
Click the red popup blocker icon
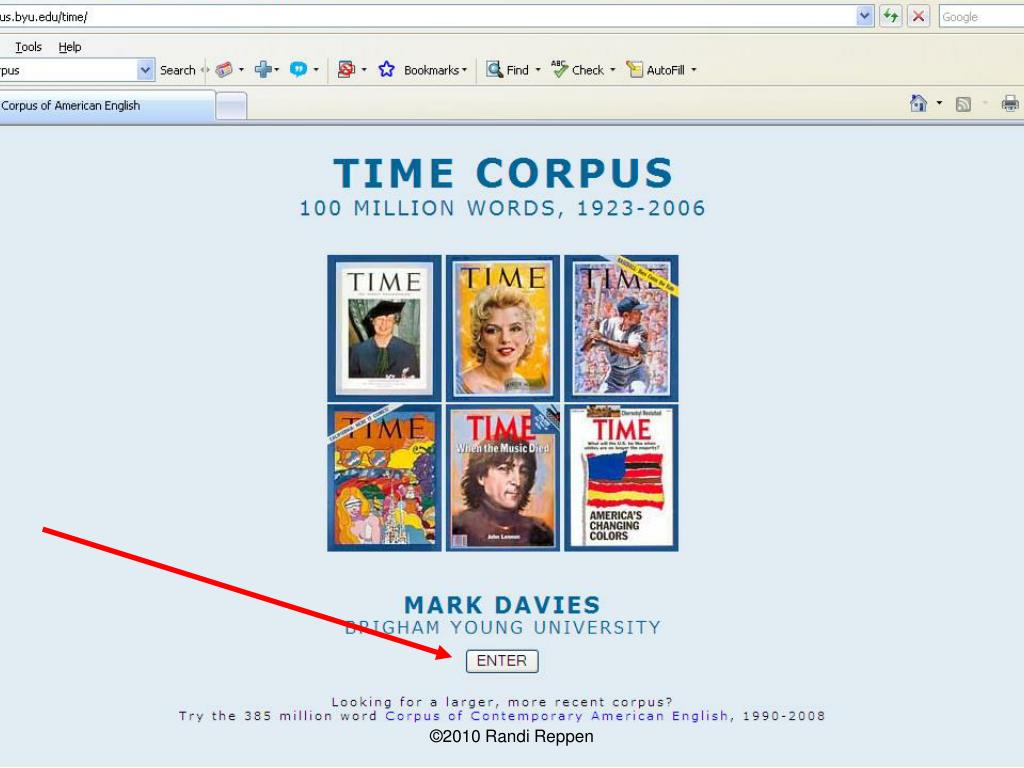click(346, 69)
